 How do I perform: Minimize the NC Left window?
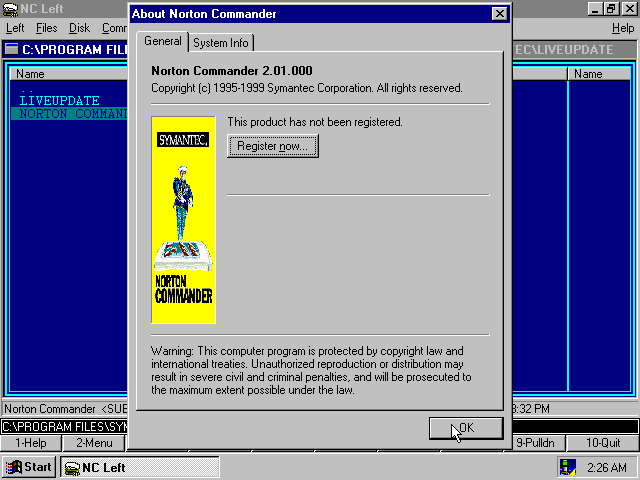pyautogui.click(x=595, y=9)
